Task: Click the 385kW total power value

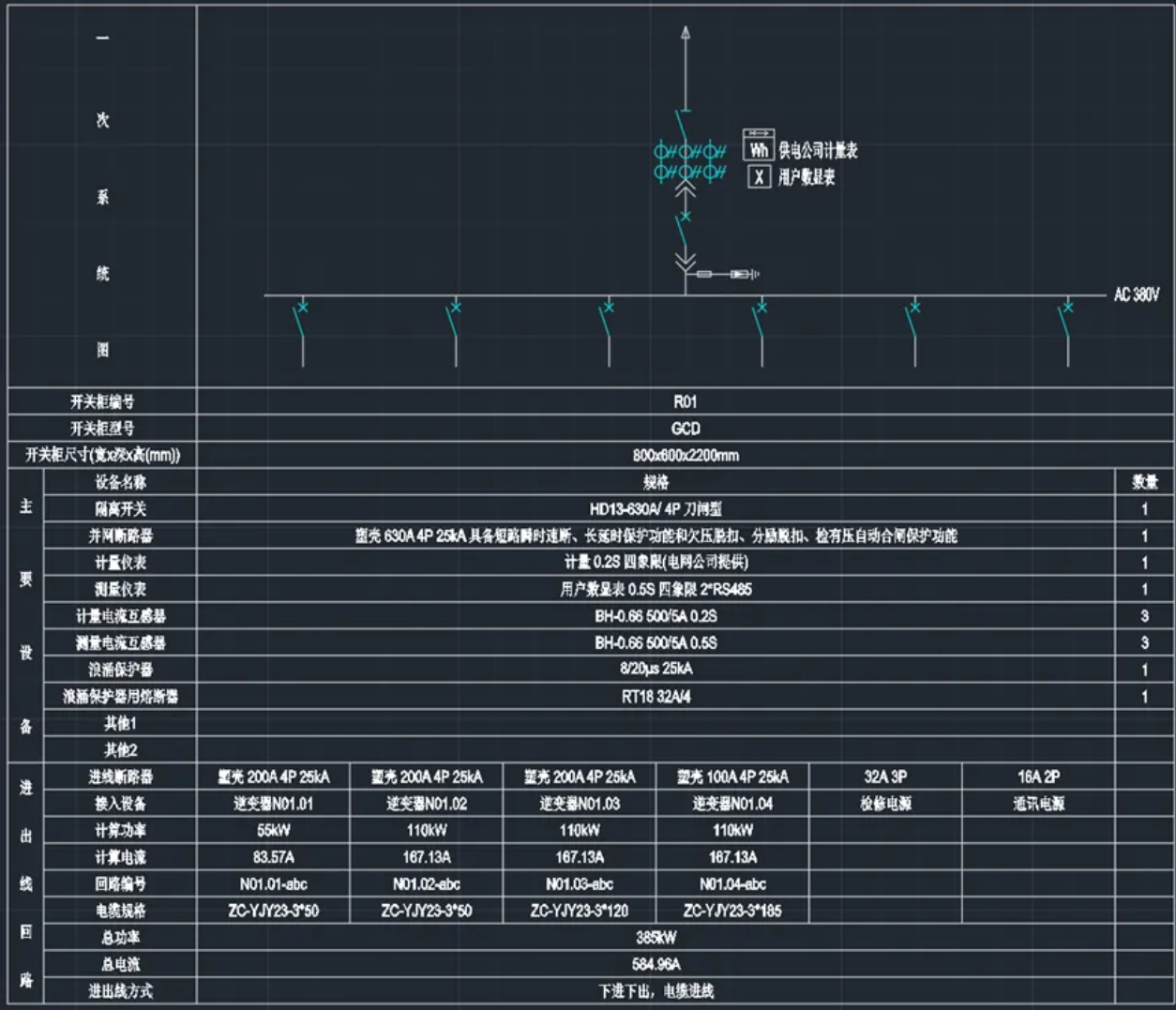Action: [x=656, y=938]
